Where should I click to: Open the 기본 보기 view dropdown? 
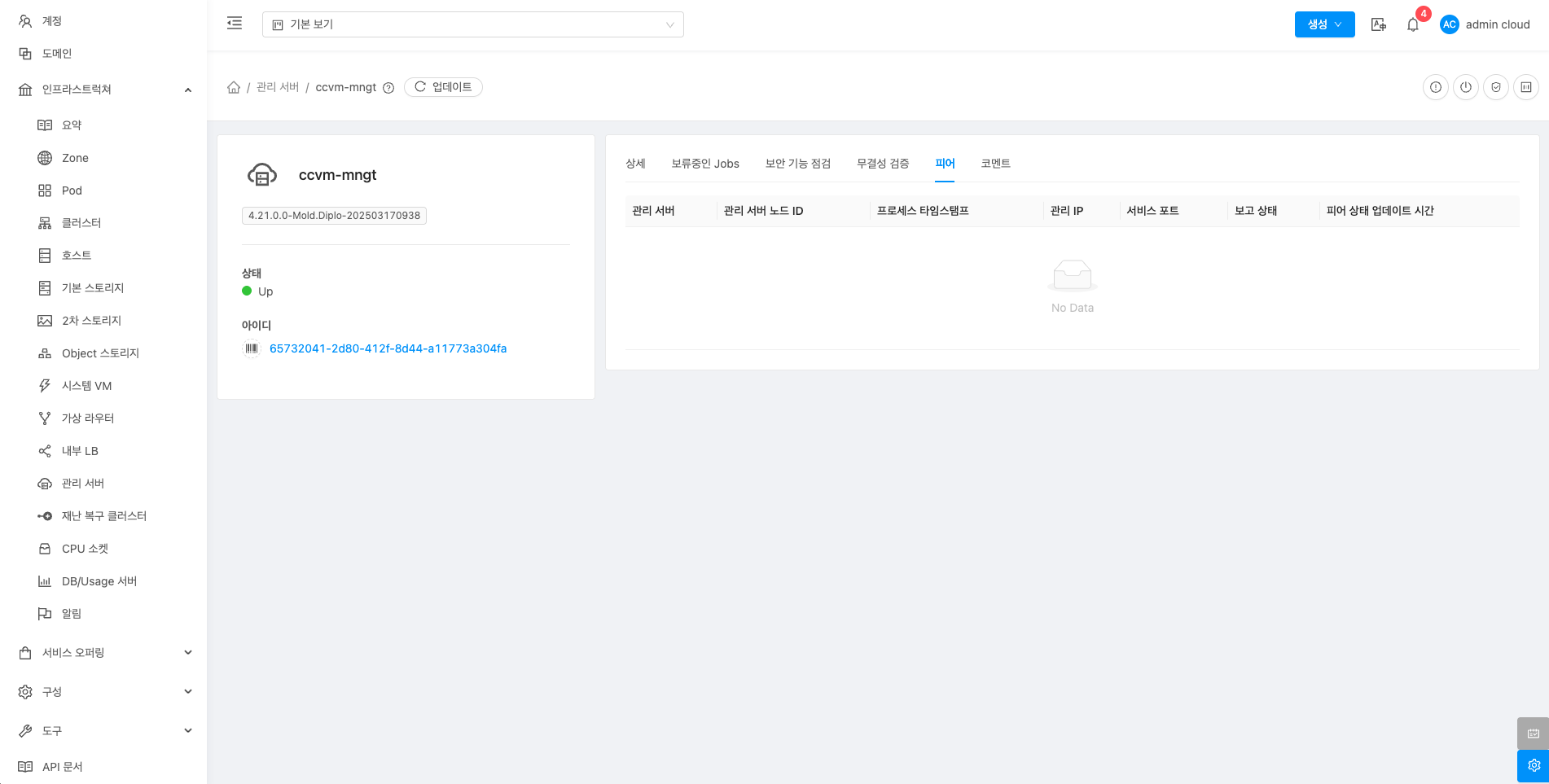tap(472, 24)
